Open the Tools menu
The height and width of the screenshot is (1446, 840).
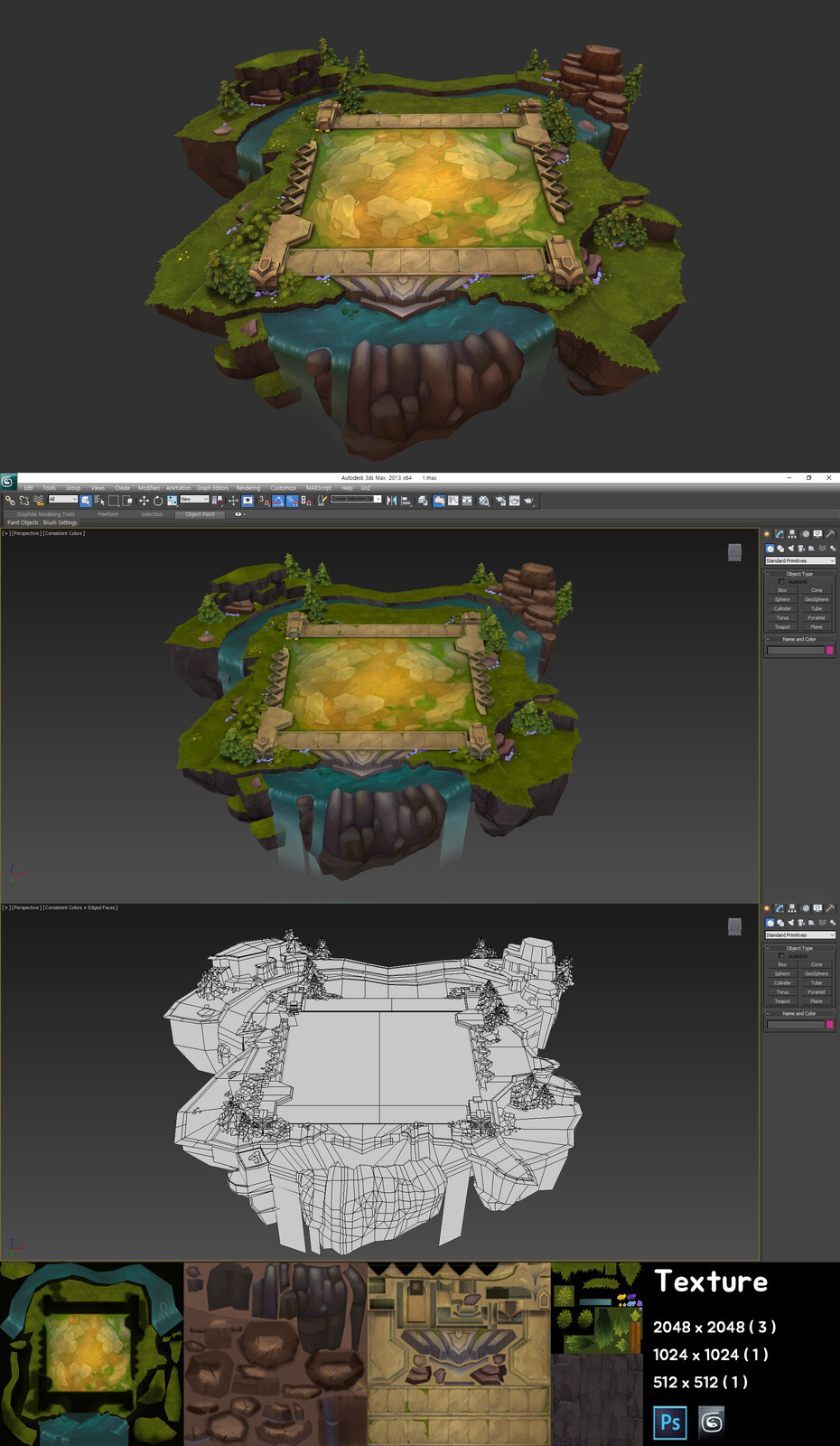[x=50, y=488]
